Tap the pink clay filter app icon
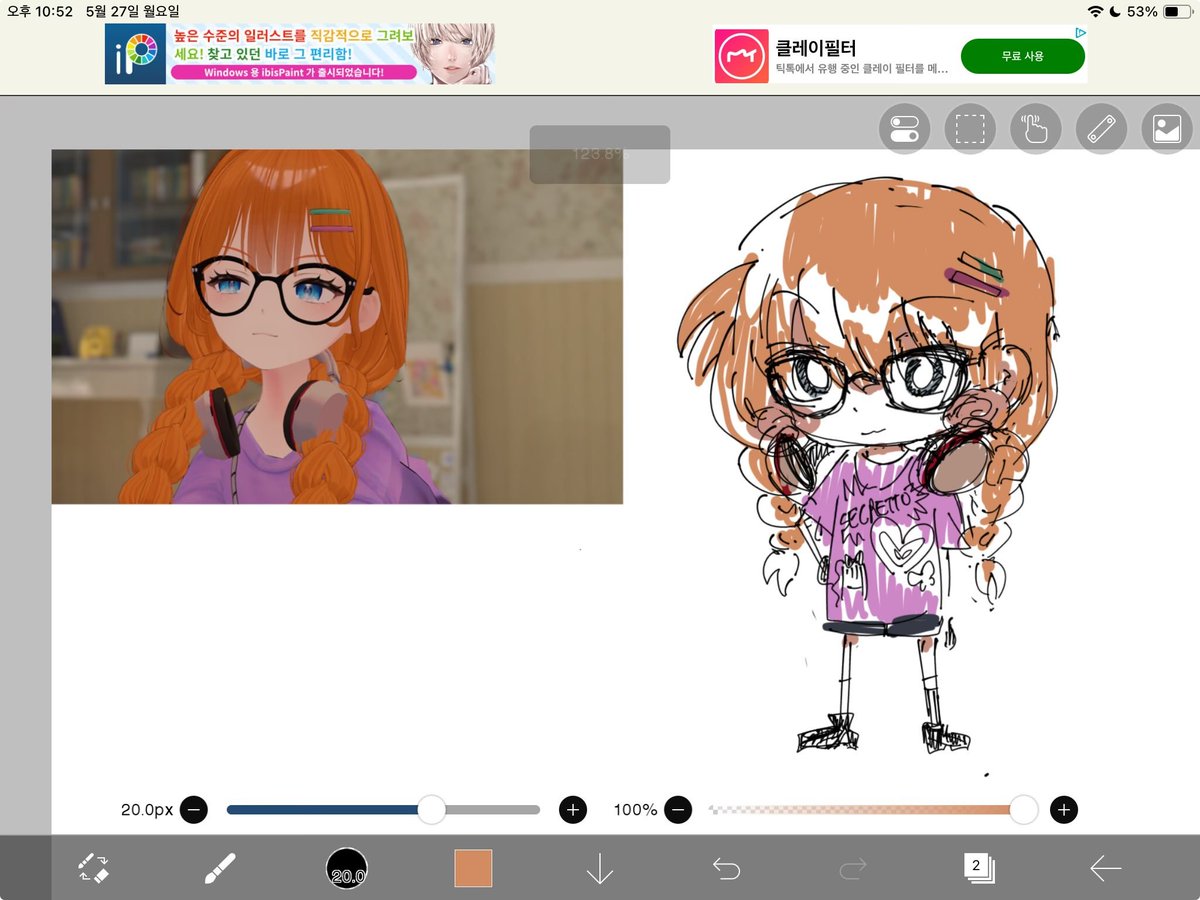This screenshot has height=900, width=1200. [x=740, y=56]
